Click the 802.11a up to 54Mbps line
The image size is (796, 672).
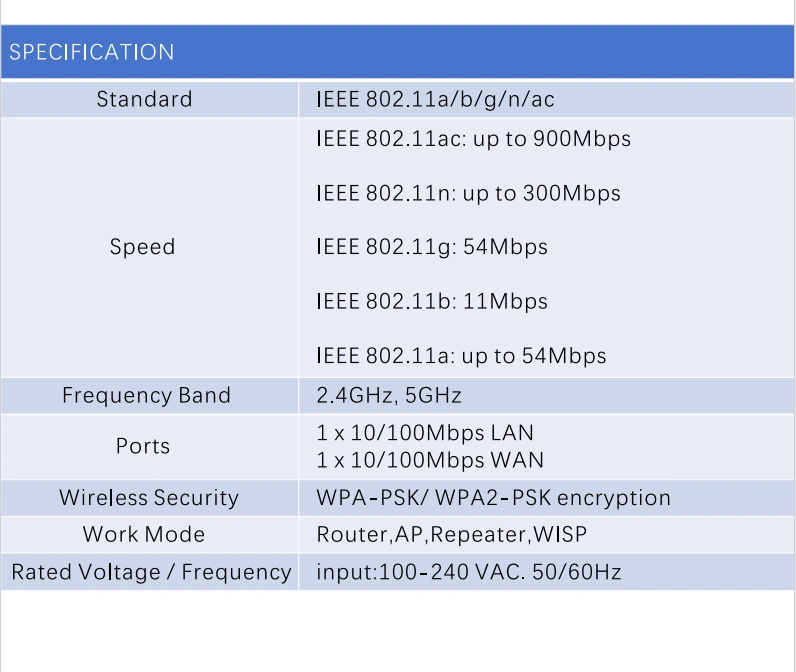pyautogui.click(x=461, y=356)
